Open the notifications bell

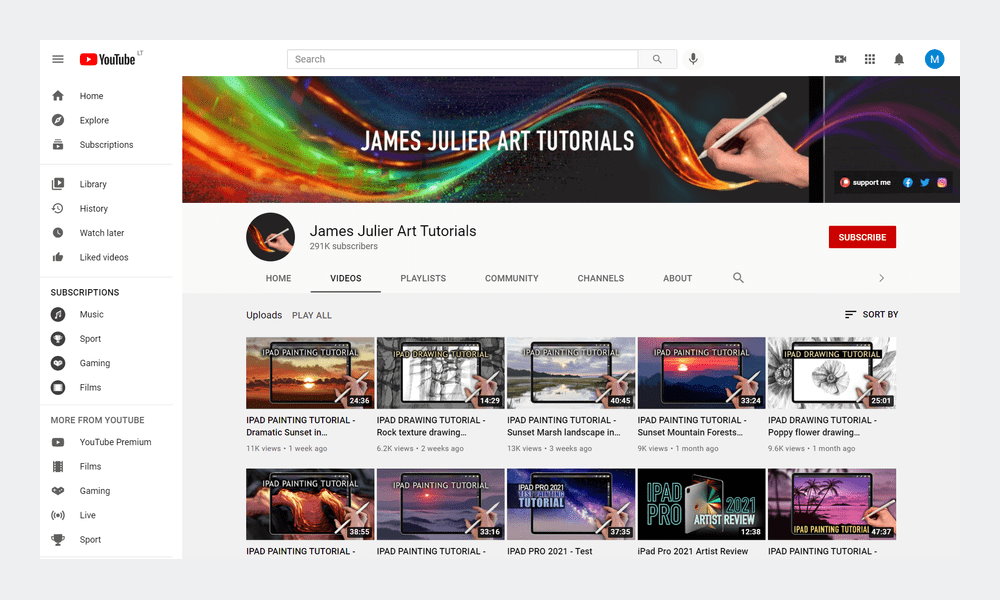pyautogui.click(x=899, y=59)
